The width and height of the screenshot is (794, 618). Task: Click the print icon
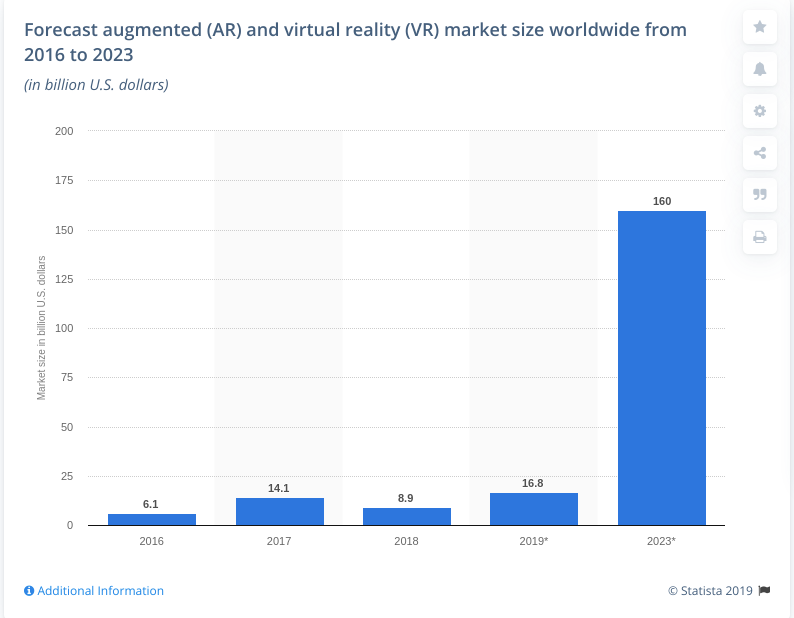point(760,237)
